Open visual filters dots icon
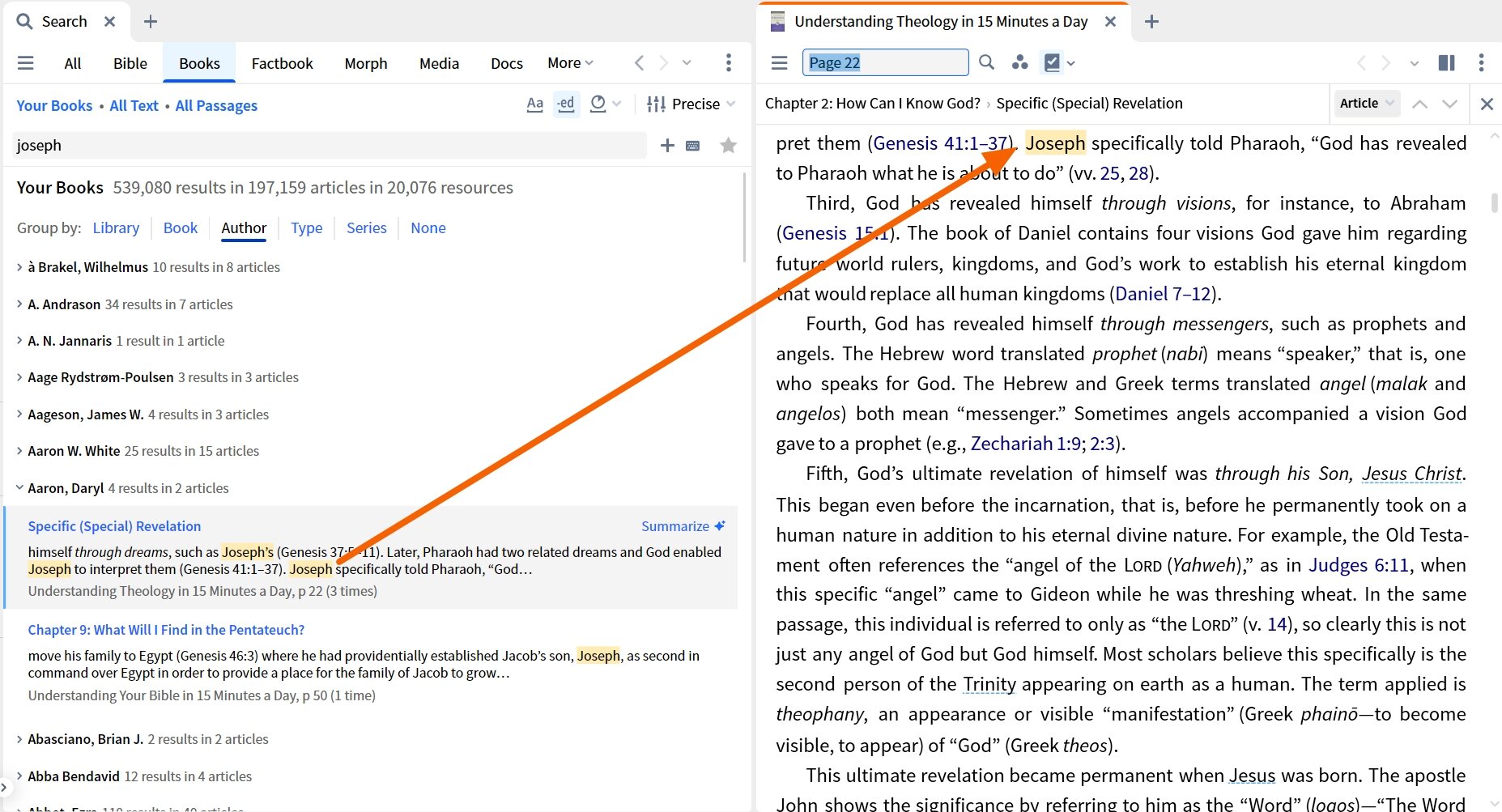 tap(1020, 62)
